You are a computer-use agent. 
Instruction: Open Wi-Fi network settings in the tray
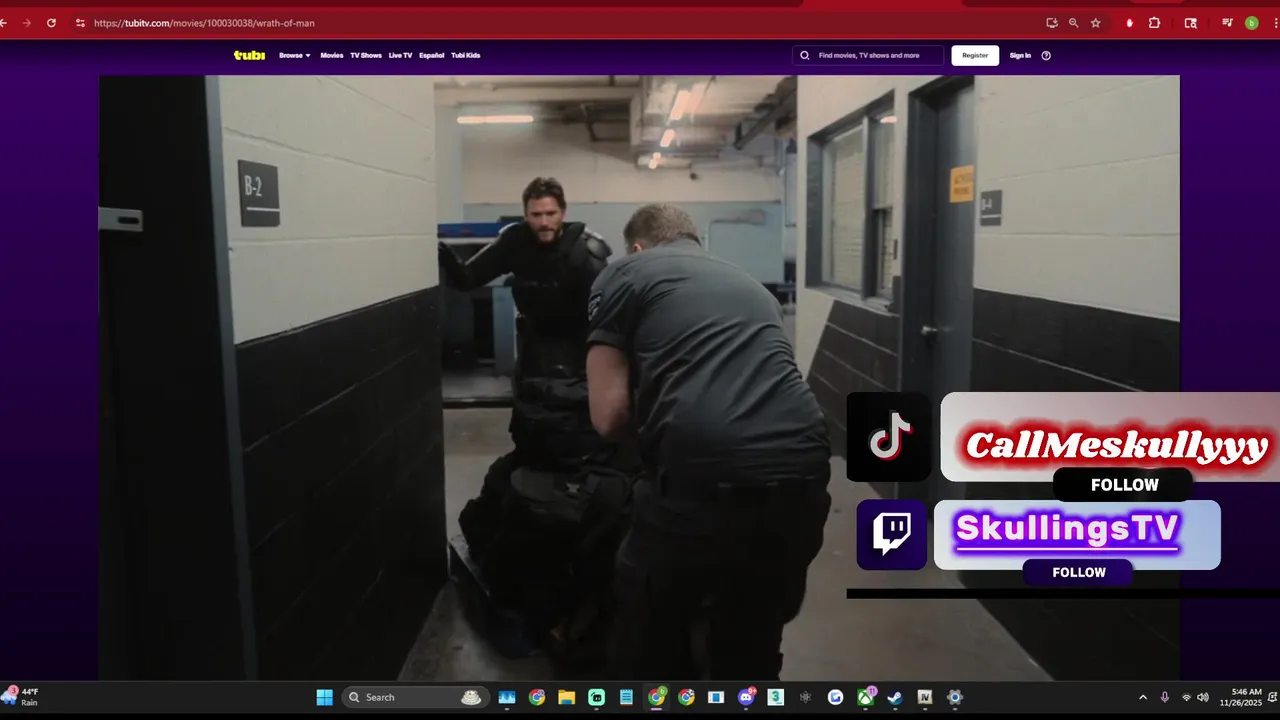(1187, 697)
